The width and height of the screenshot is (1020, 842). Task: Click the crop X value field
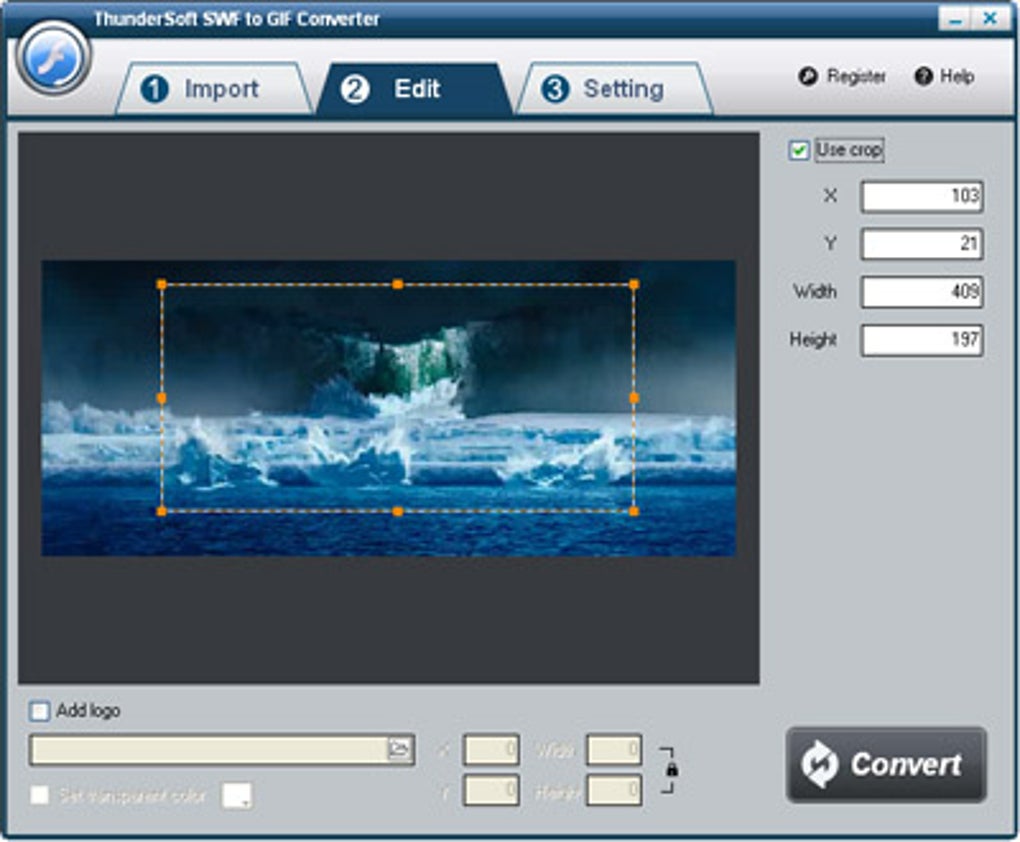[921, 197]
